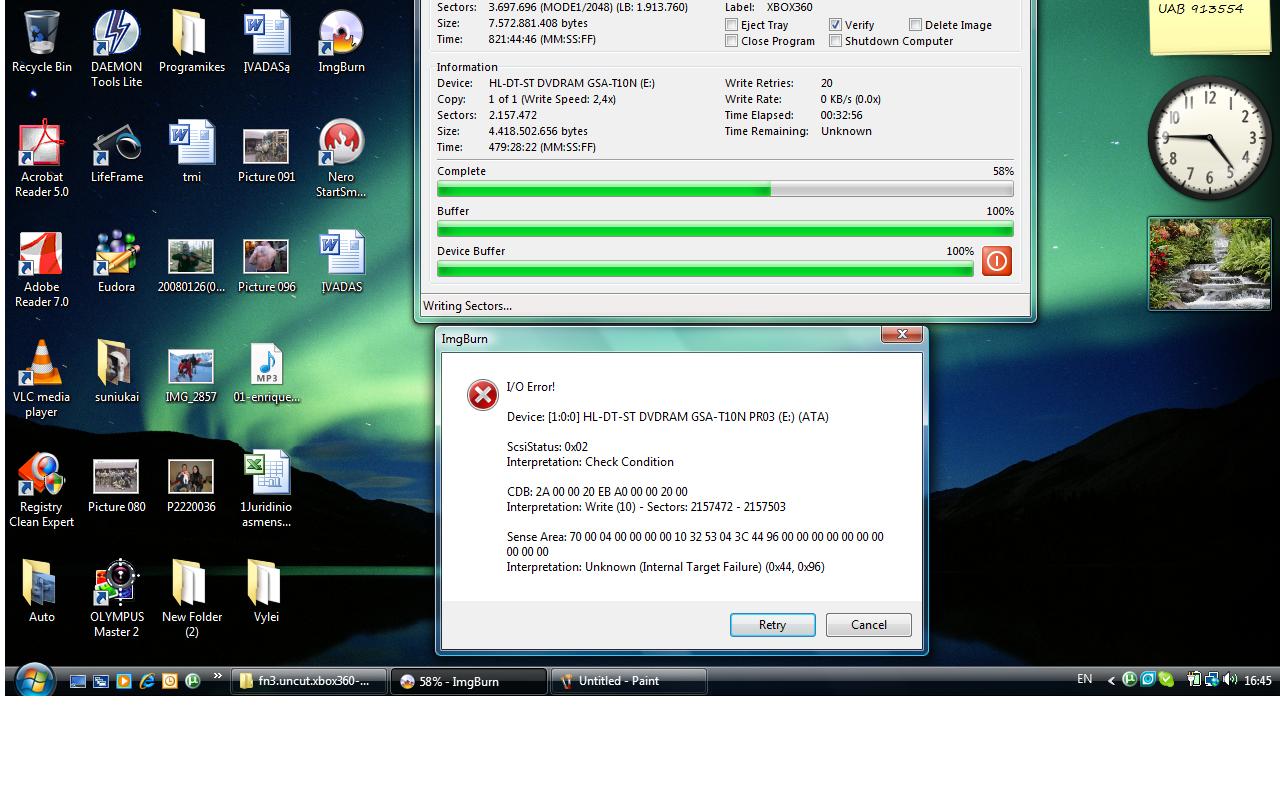
Task: Switch to Untitled - Paint taskbar button
Action: point(629,681)
